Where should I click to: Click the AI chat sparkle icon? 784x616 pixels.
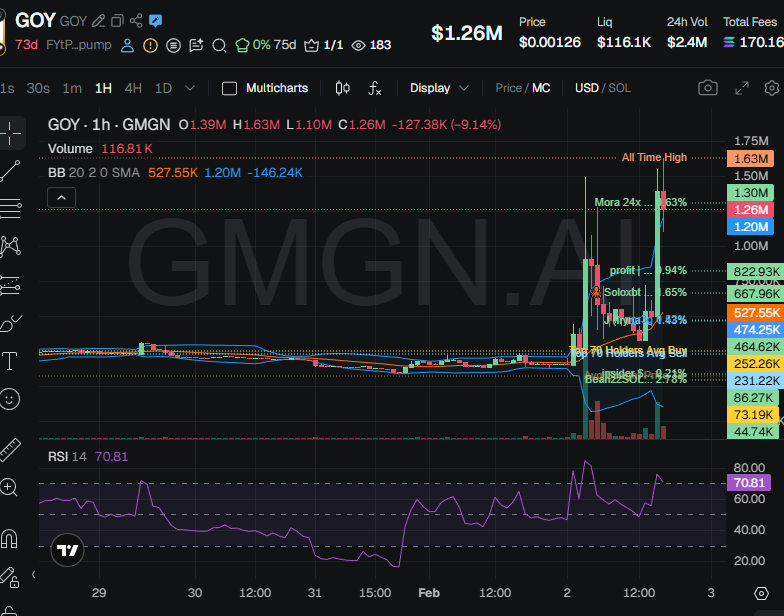pyautogui.click(x=196, y=46)
